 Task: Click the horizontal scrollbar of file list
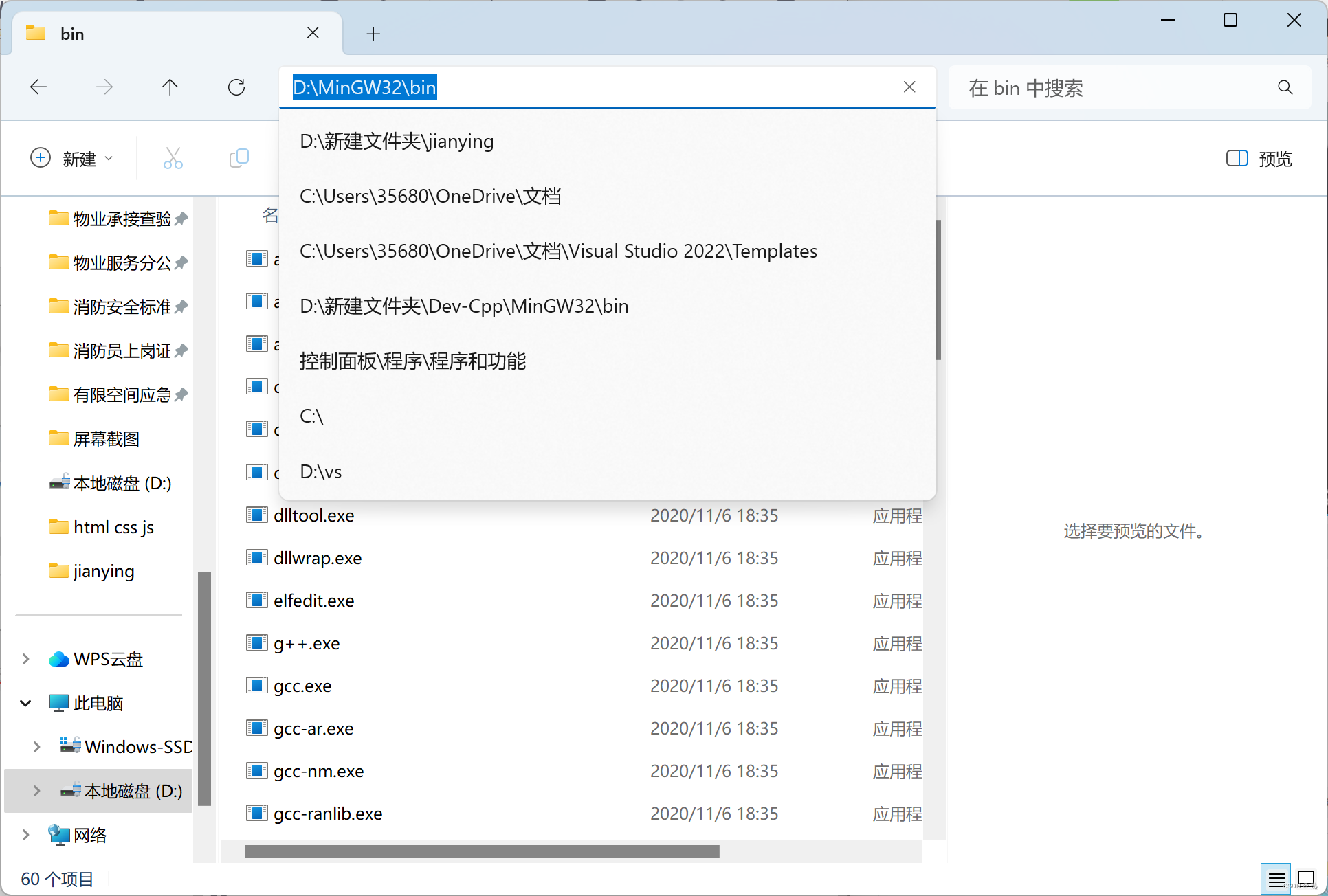[x=482, y=852]
